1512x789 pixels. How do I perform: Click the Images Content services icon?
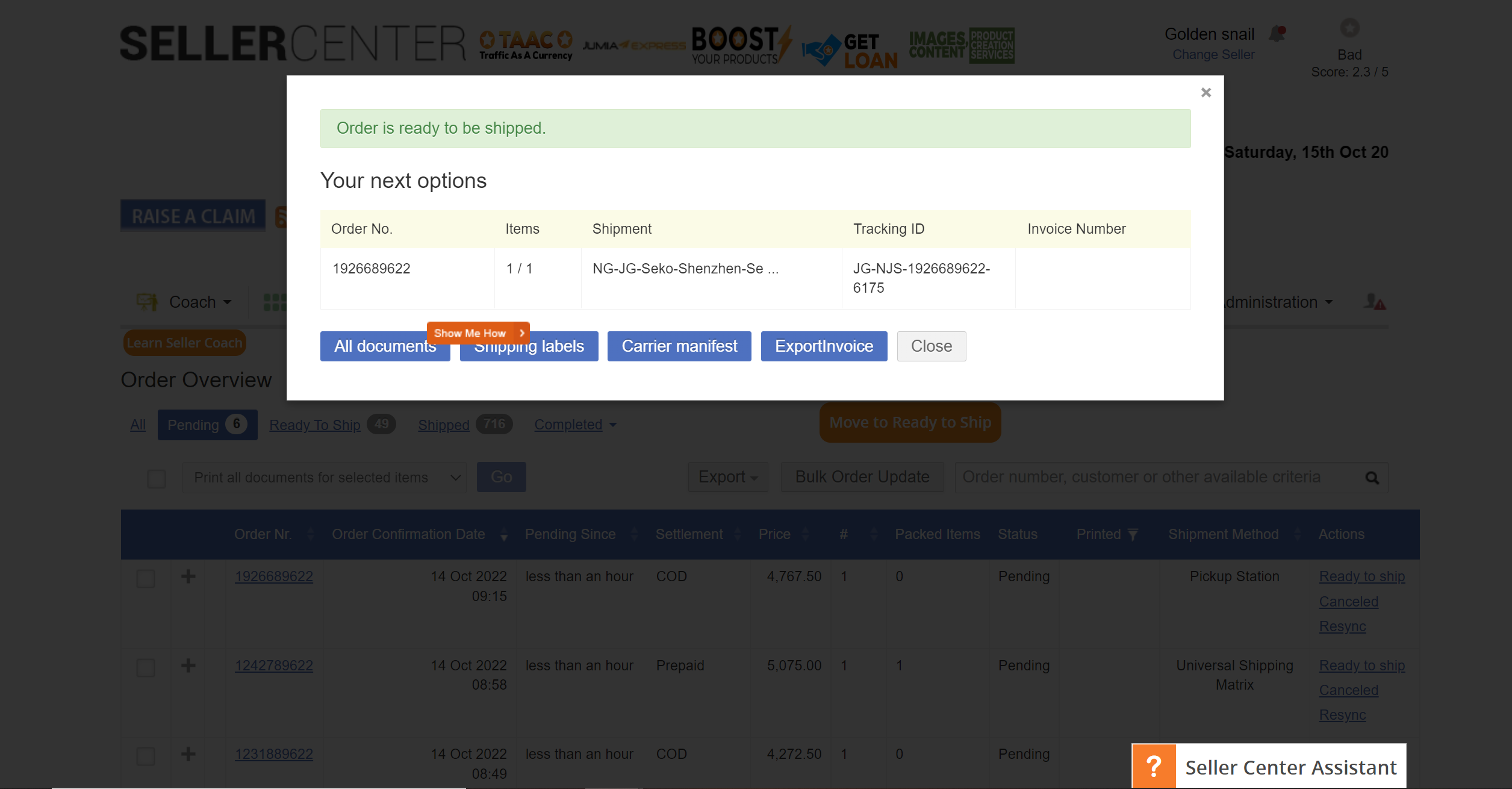(x=962, y=45)
